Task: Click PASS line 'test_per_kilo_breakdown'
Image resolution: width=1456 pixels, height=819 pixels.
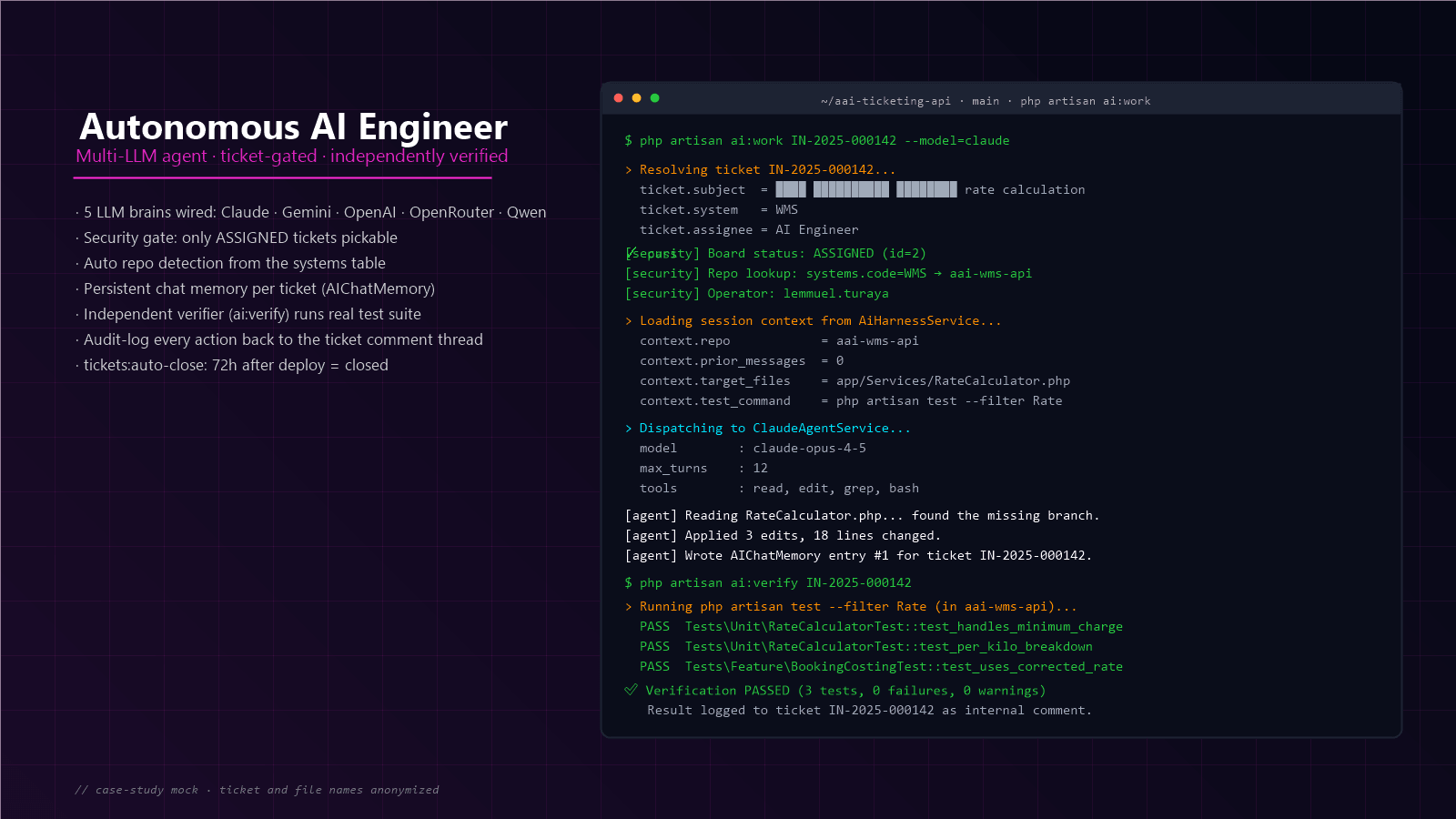Action: [866, 647]
